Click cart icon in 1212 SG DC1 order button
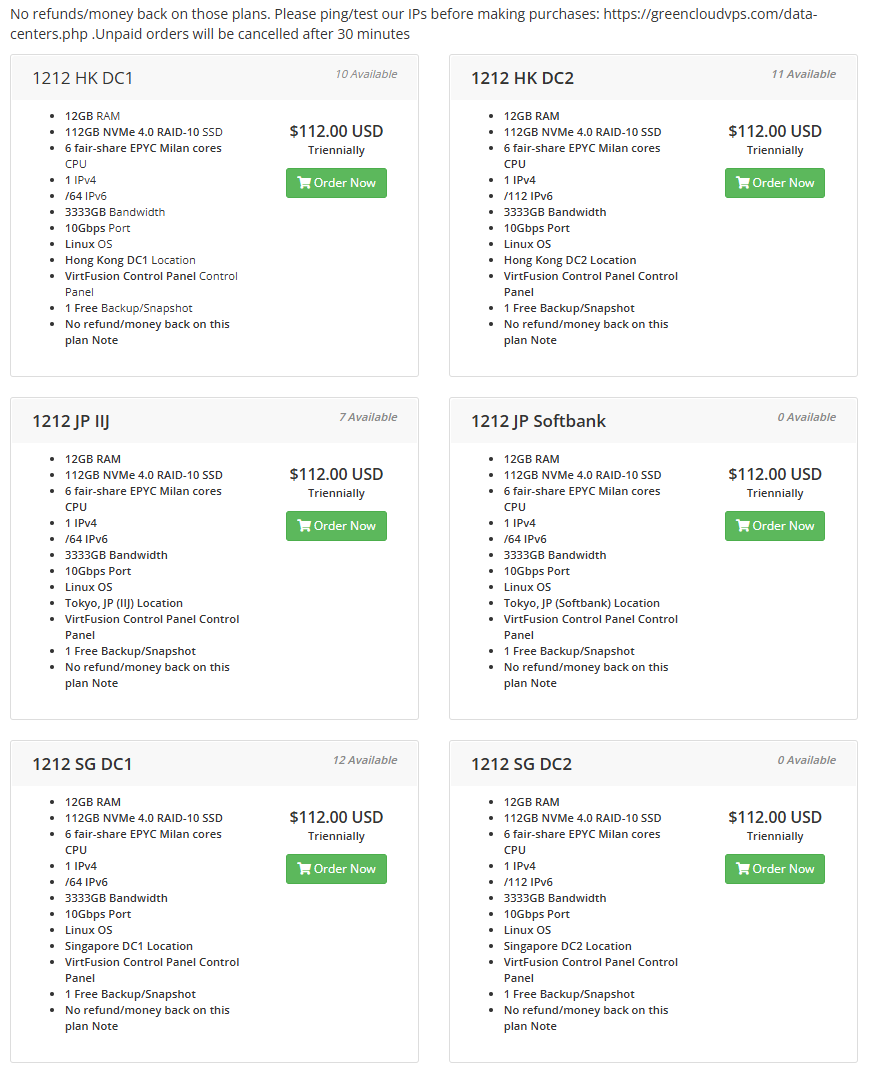 point(304,869)
